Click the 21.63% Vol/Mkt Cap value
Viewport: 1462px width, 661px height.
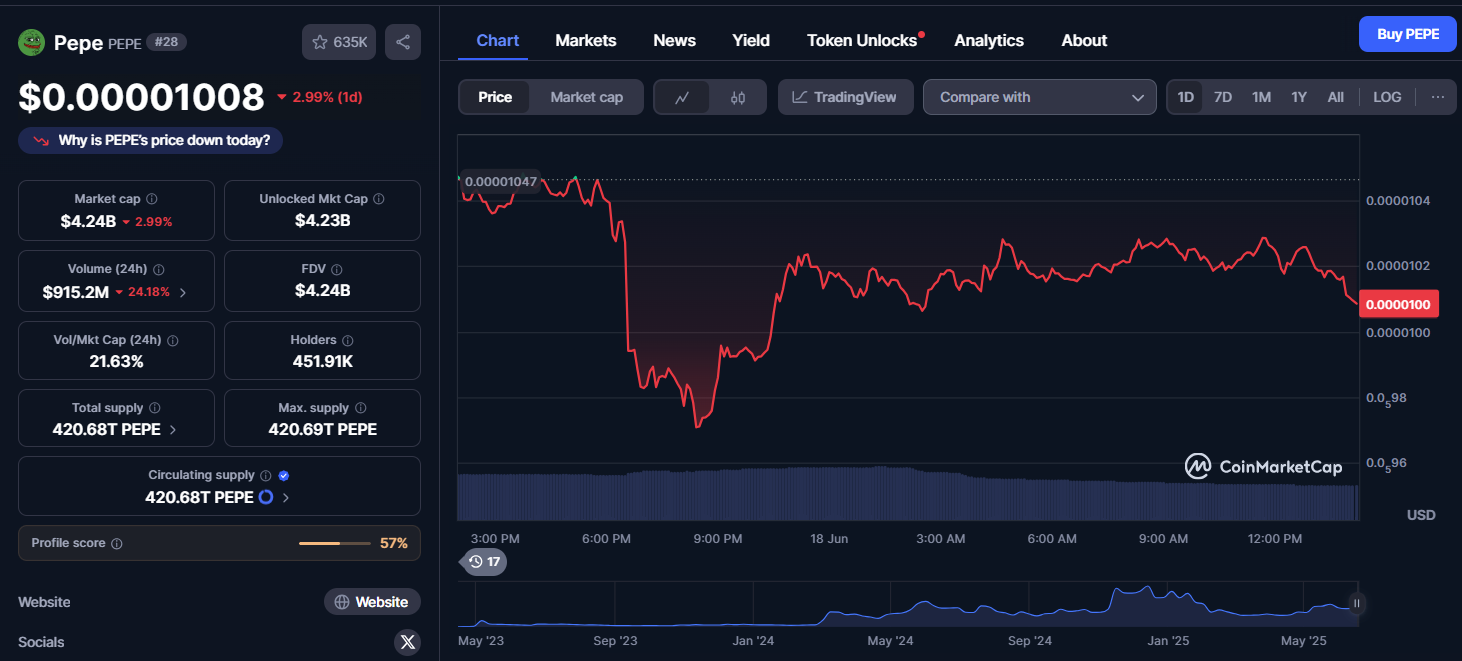[x=116, y=361]
